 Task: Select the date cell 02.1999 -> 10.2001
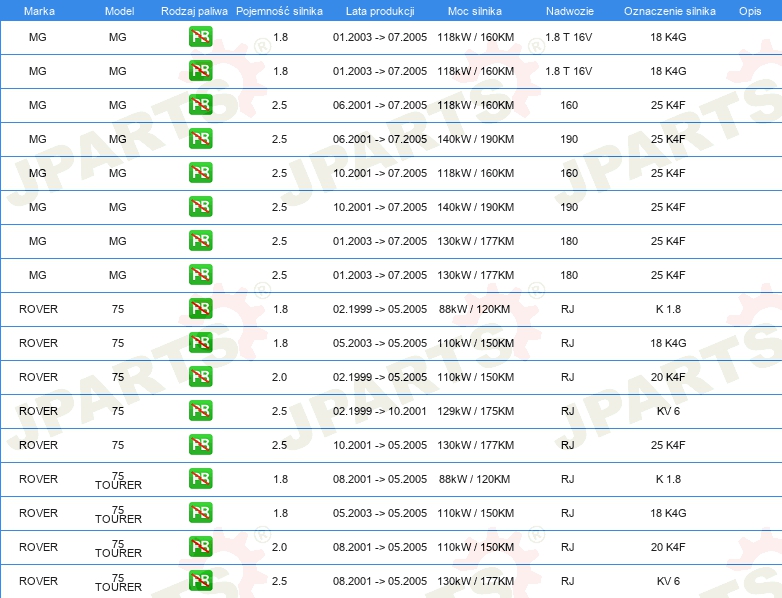[380, 411]
